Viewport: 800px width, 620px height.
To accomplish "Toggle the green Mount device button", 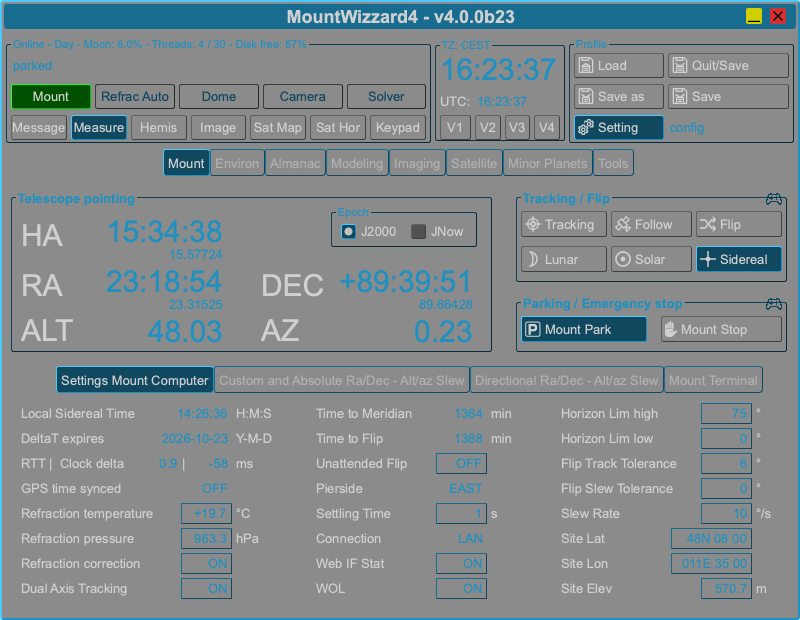I will coord(51,96).
